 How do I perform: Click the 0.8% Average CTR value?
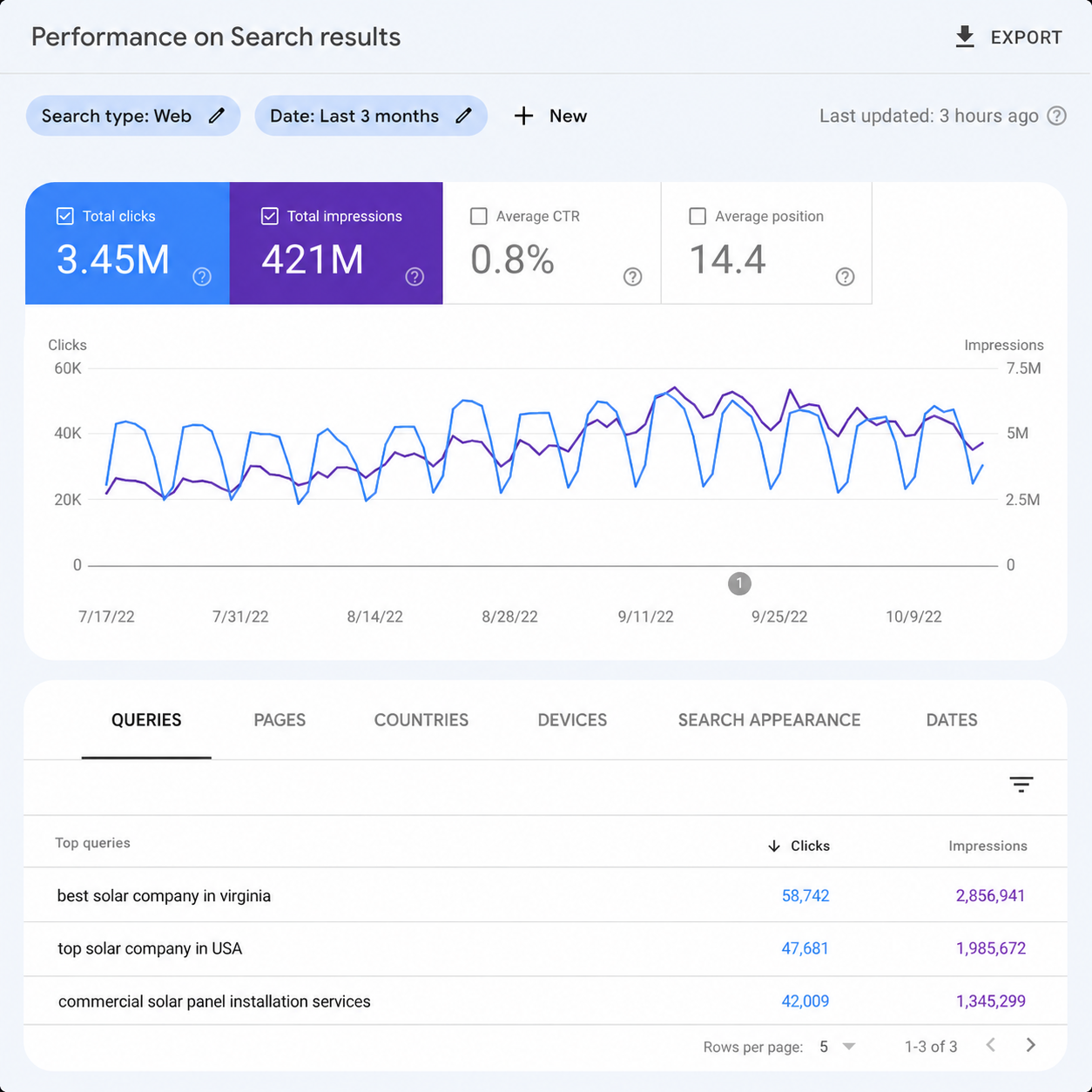(x=512, y=260)
